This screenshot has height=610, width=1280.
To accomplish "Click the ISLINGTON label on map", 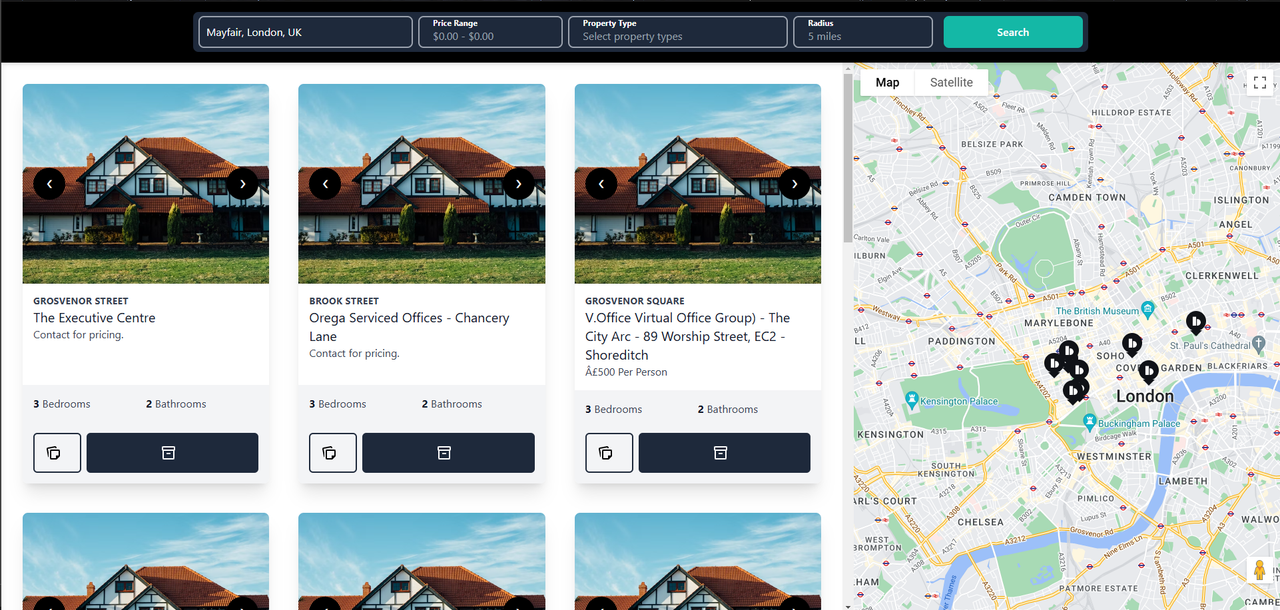I will 1241,200.
